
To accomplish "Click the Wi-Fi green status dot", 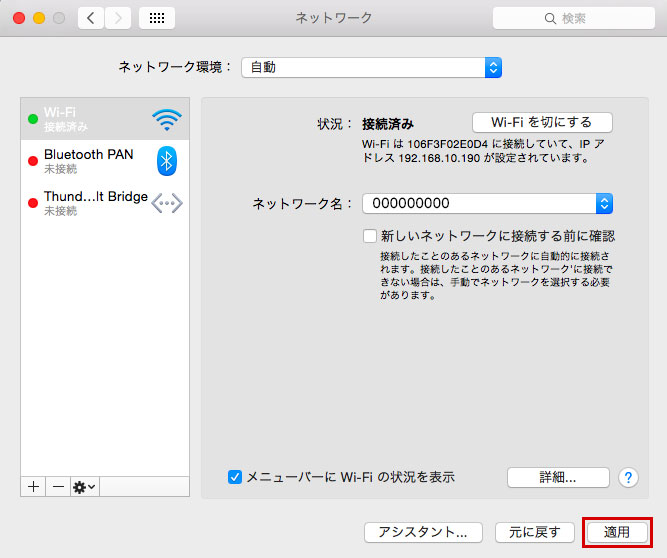I will point(33,119).
